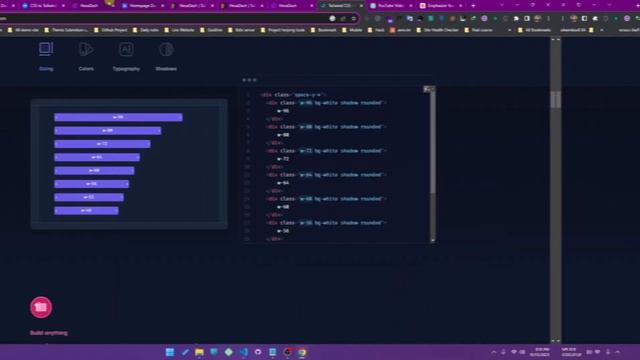This screenshot has width=640, height=360.
Task: Close the Tailwind CSS browser tab
Action: (361, 6)
